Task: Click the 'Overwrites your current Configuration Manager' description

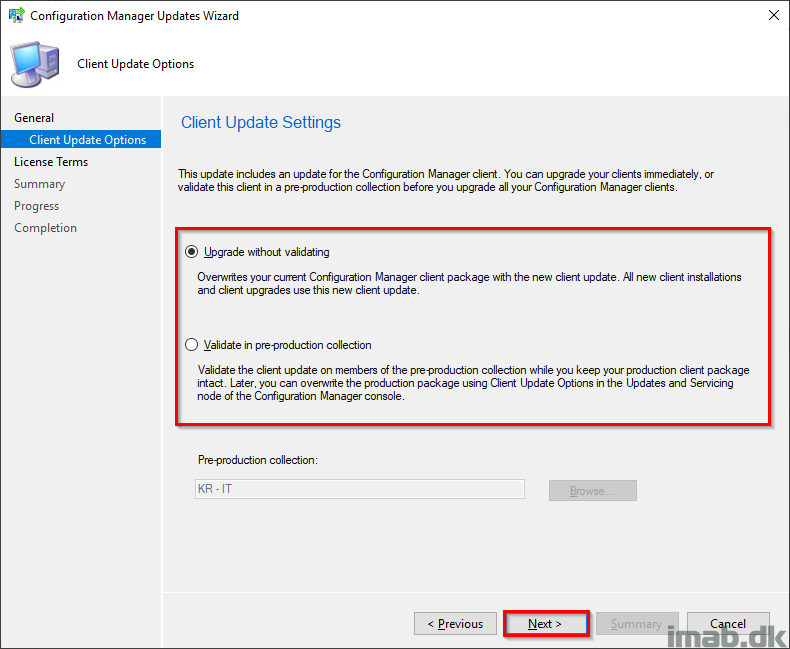Action: point(469,283)
